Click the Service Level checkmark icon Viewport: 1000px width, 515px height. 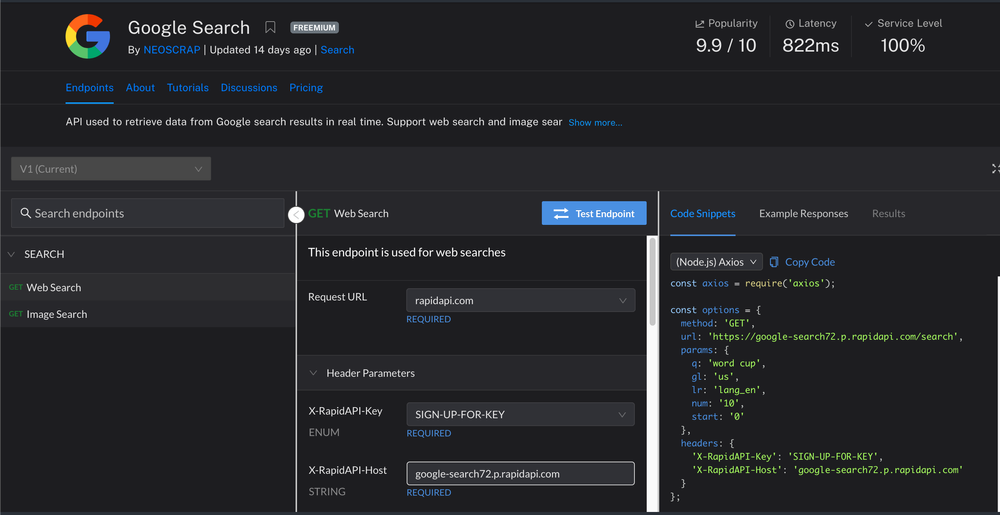click(x=869, y=23)
